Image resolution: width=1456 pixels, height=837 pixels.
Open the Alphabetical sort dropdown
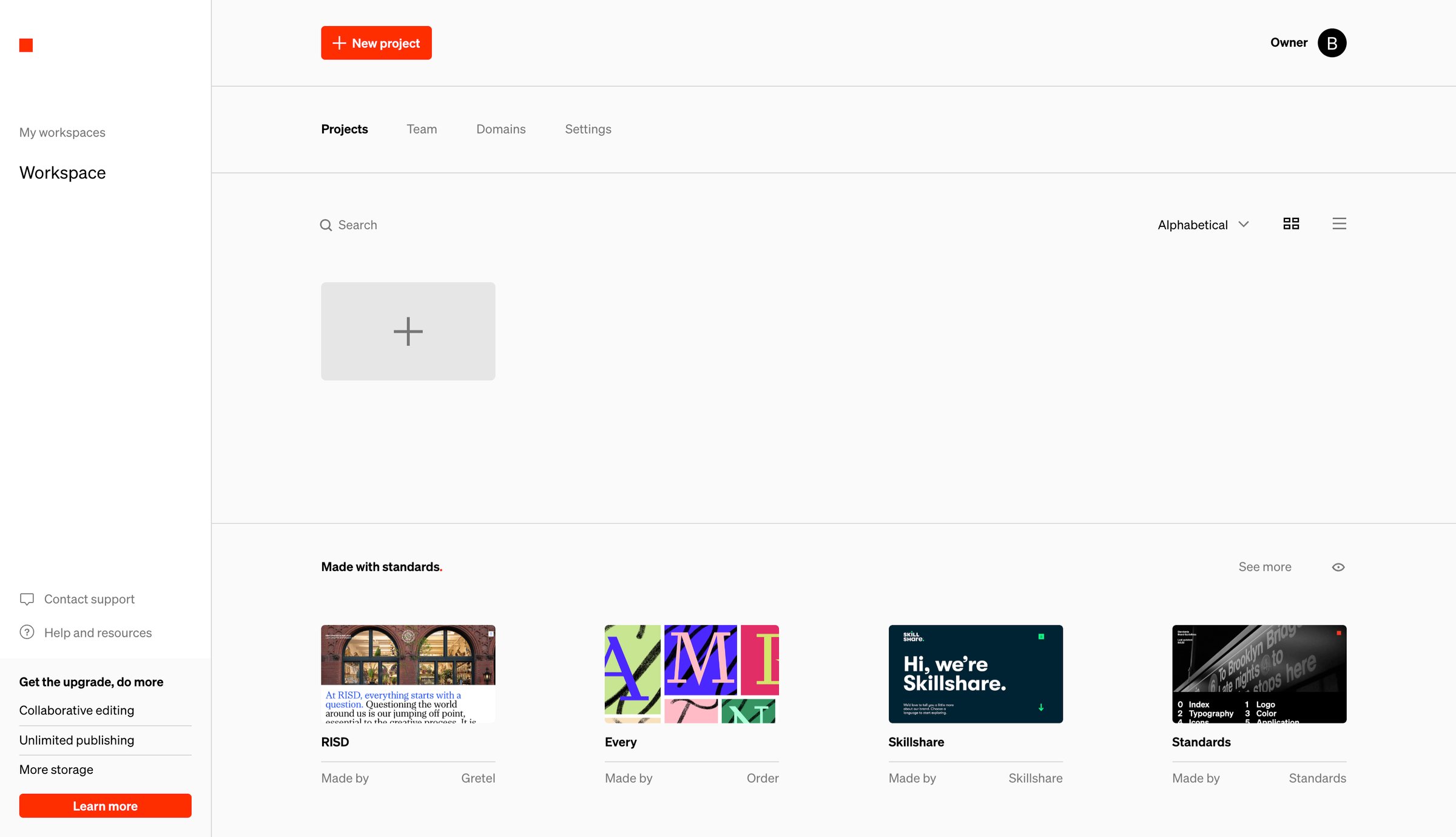pos(1203,225)
